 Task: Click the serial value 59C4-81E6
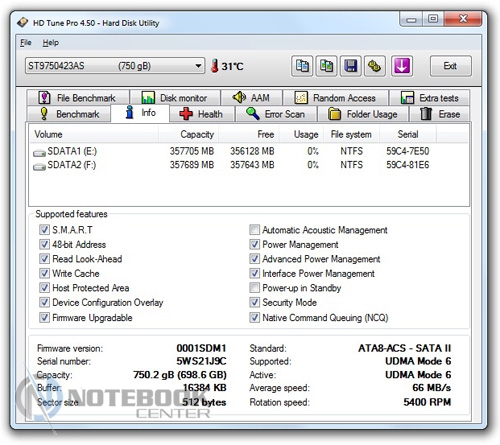(408, 165)
